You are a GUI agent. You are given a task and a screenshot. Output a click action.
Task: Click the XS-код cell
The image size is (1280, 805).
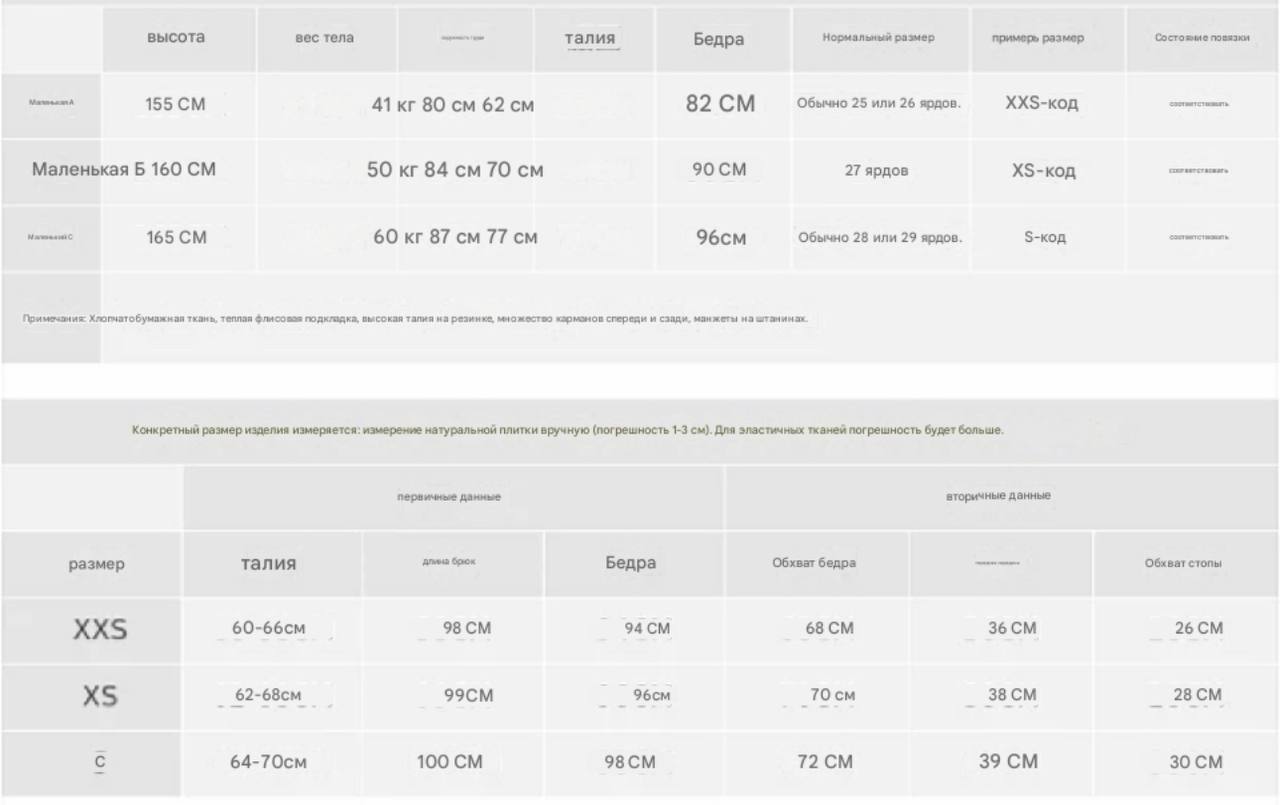(1044, 171)
